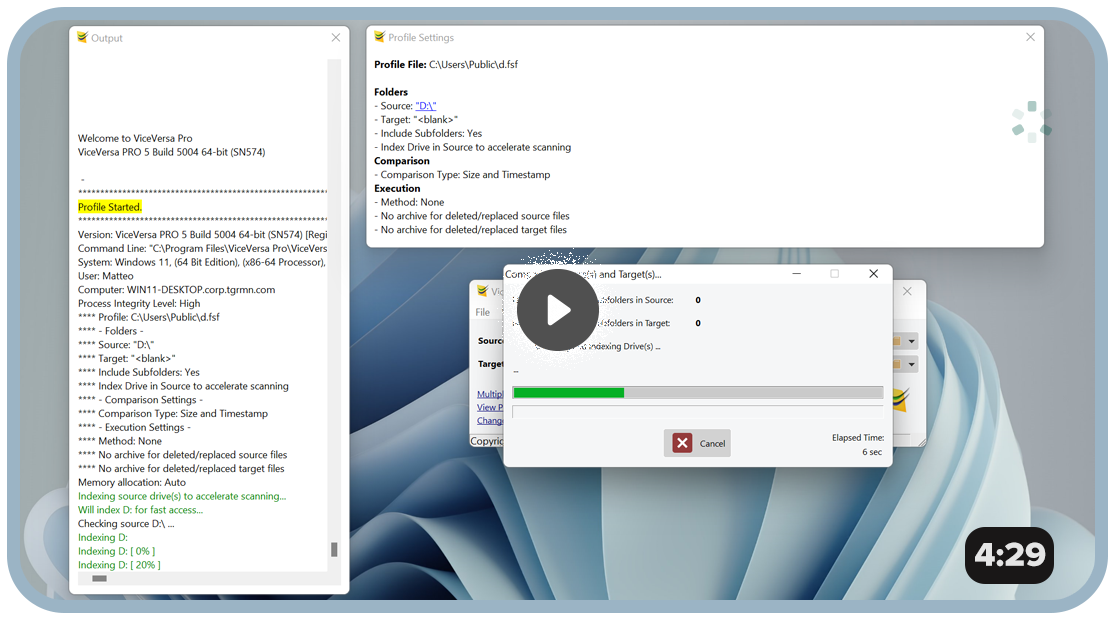Click the 4:29 video duration badge
Viewport: 1116px width, 620px height.
point(1009,555)
